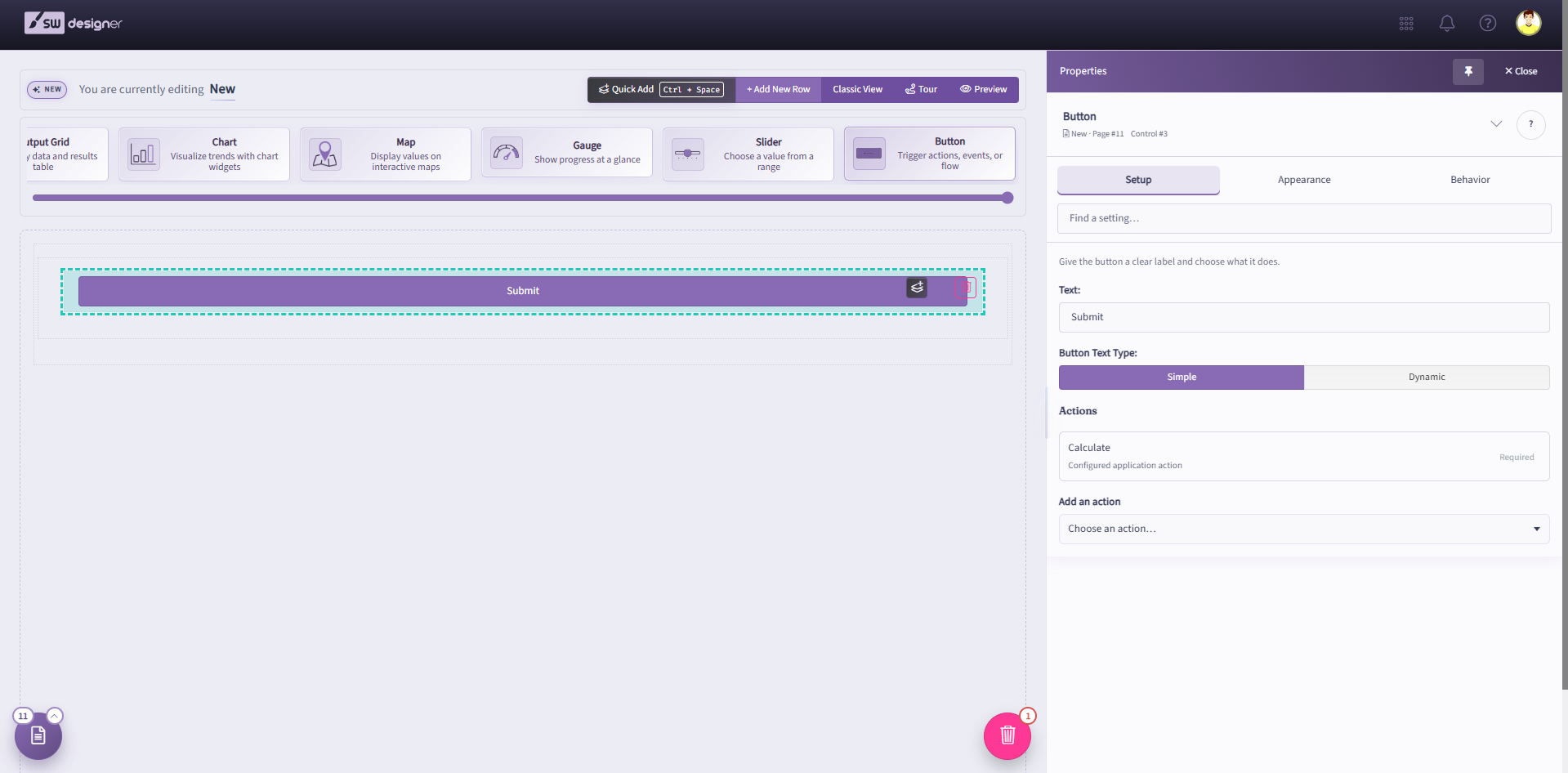Expand the Button properties header chevron
Viewport: 1568px width, 773px height.
(x=1496, y=124)
